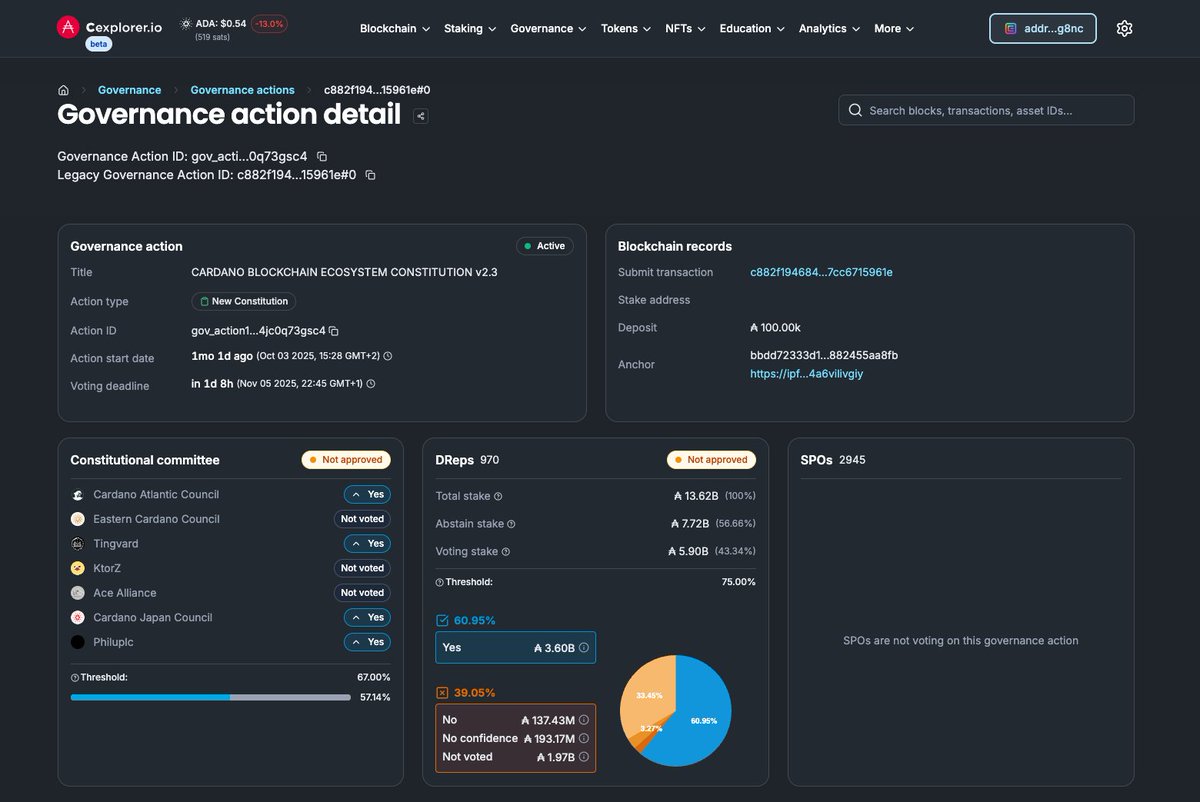1200x802 pixels.
Task: Click the beta label under the logo
Action: 98,44
